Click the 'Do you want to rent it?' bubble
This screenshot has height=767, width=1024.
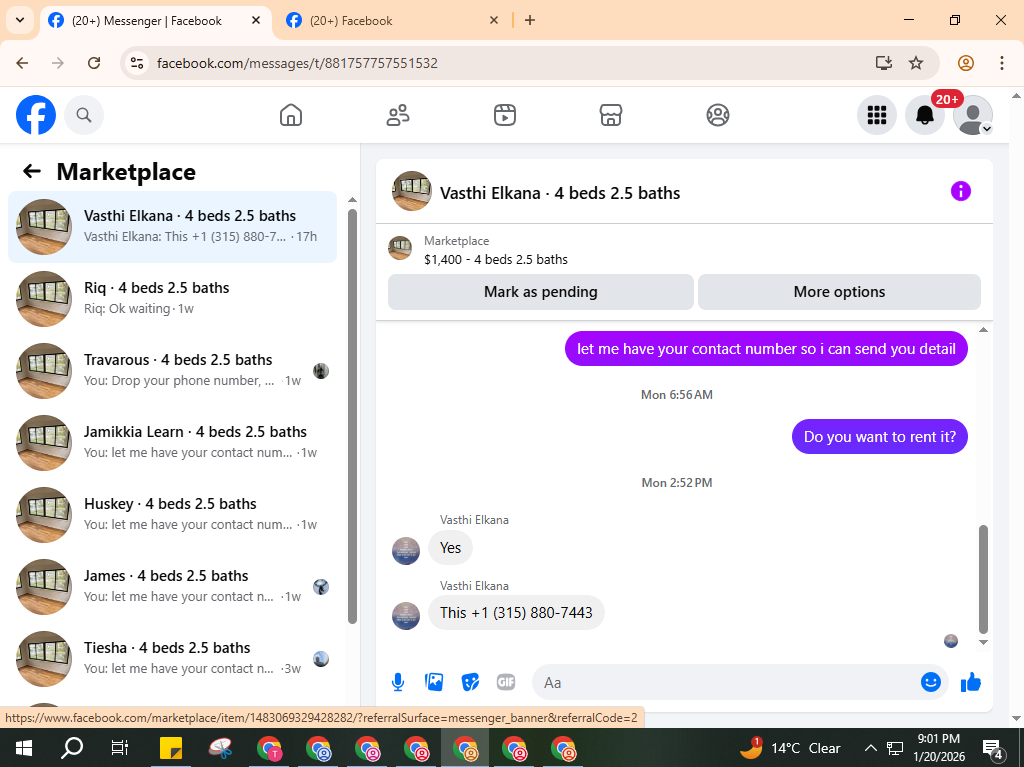coord(880,436)
